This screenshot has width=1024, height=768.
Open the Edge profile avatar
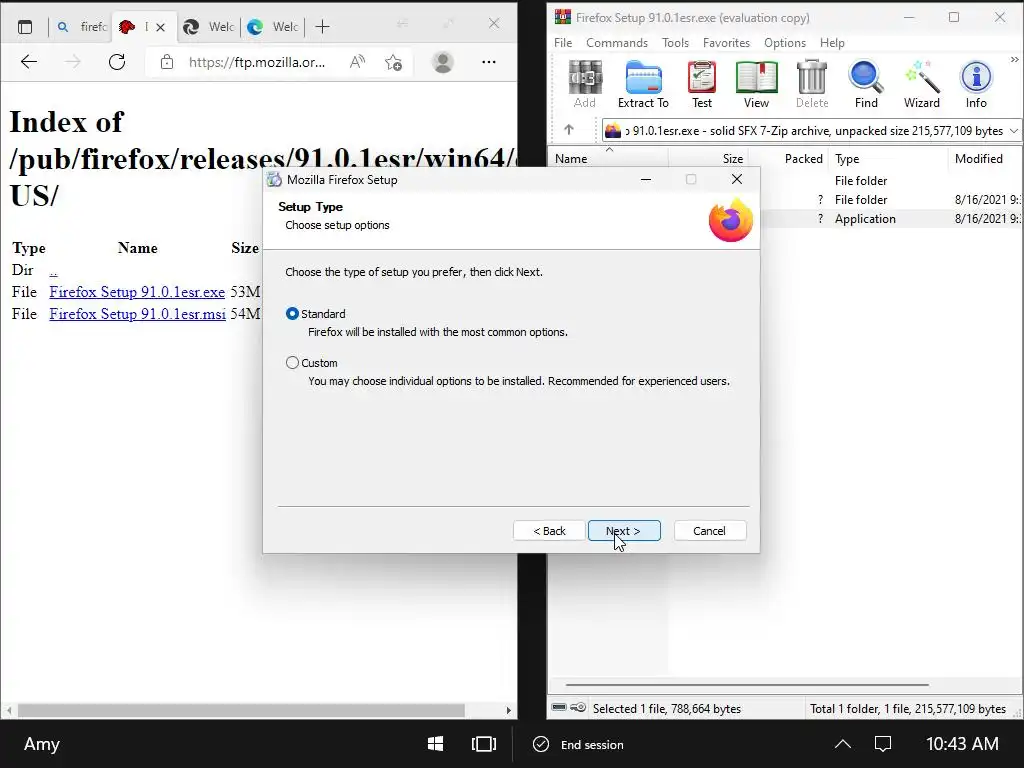(443, 62)
